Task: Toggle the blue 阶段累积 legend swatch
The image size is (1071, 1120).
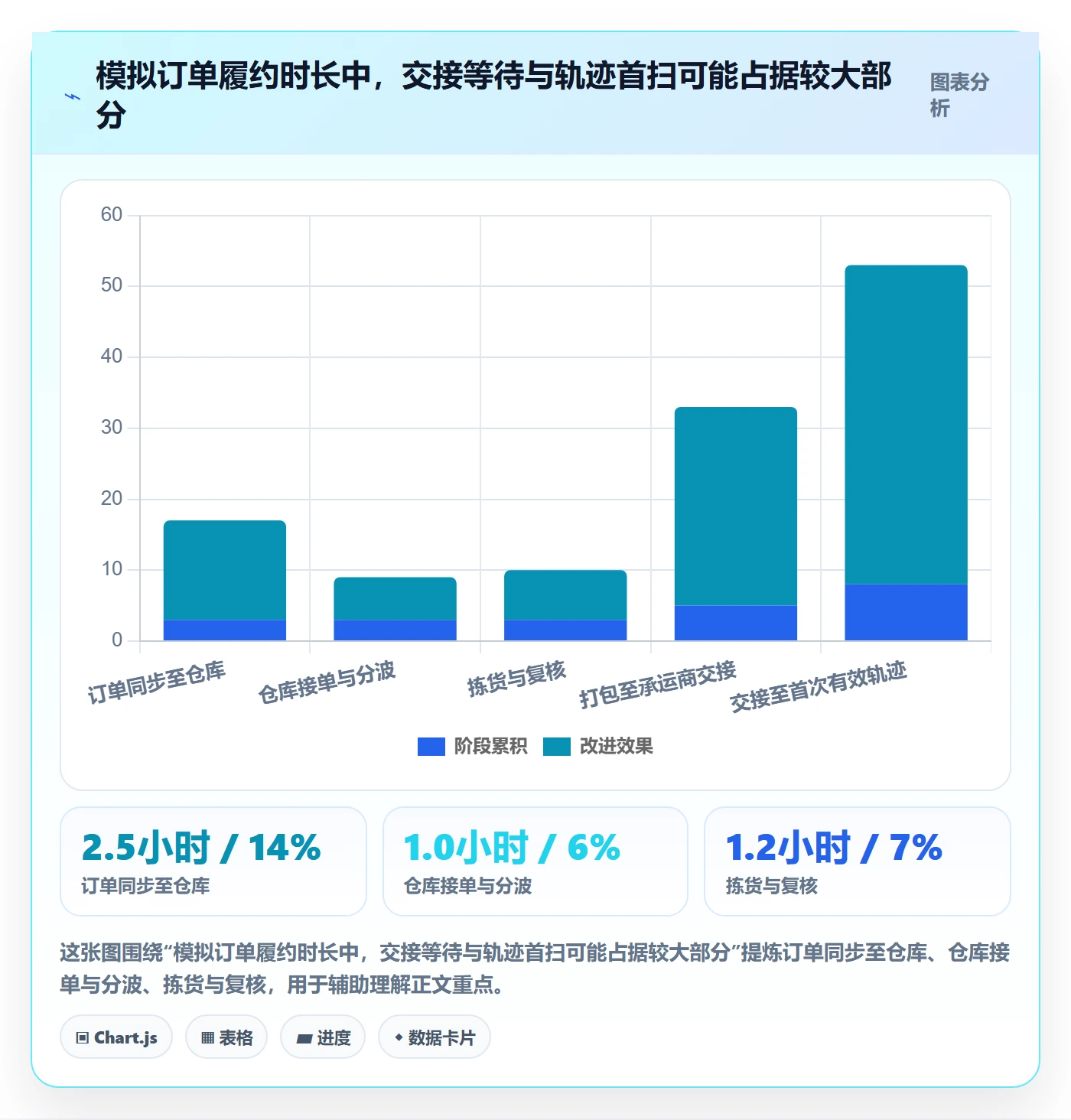Action: tap(431, 746)
